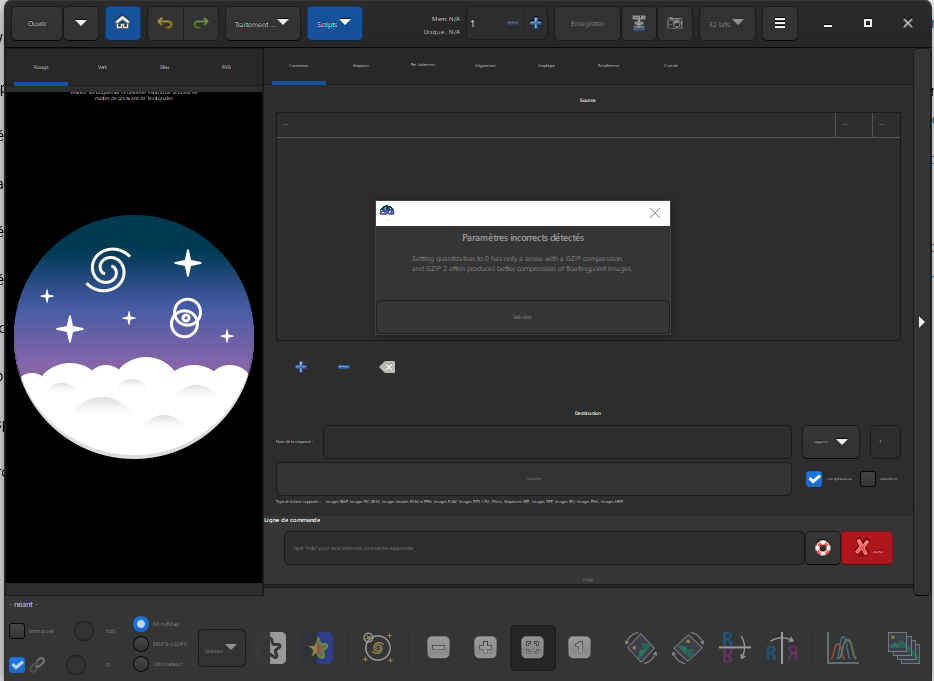Open the 32 bits dropdown

(x=727, y=23)
